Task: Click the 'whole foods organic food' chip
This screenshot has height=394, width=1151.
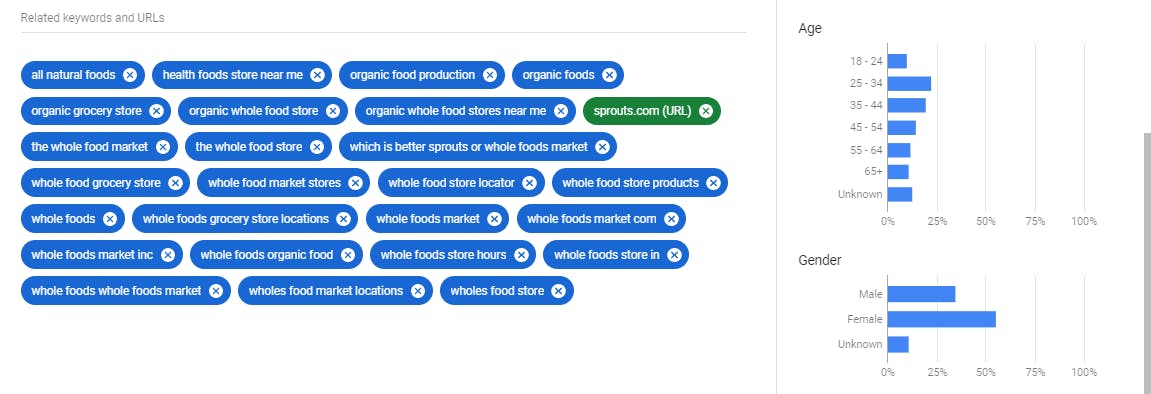Action: (x=267, y=255)
